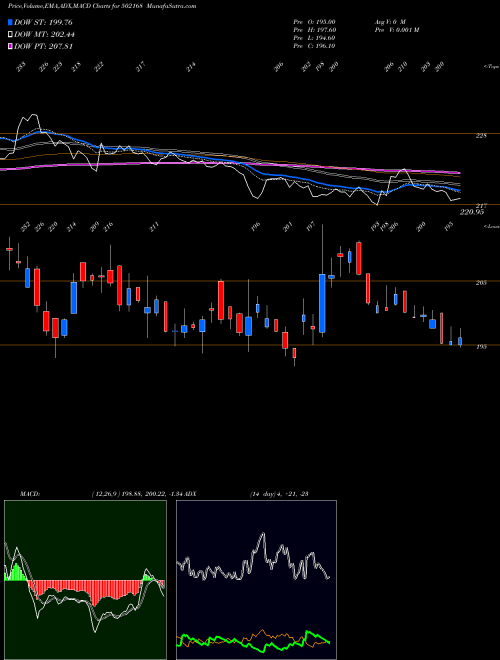Click the 205 price axis label
Image resolution: width=500 pixels, height=660 pixels.
[x=481, y=282]
